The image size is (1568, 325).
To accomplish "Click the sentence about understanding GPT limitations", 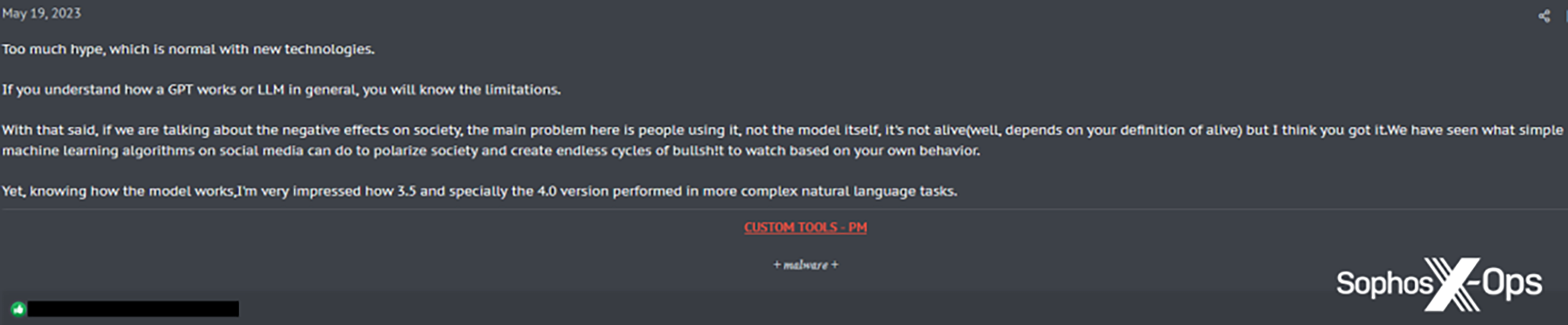I will pos(281,90).
